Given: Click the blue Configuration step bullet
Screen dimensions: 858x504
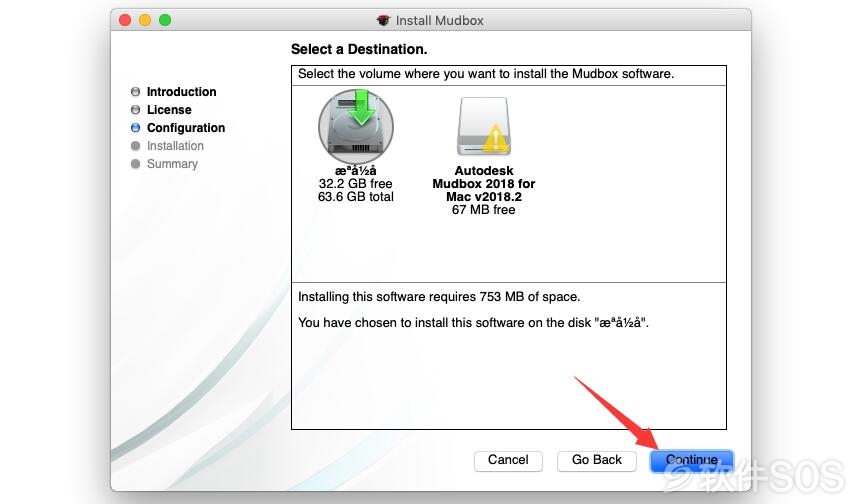Looking at the screenshot, I should click(136, 128).
